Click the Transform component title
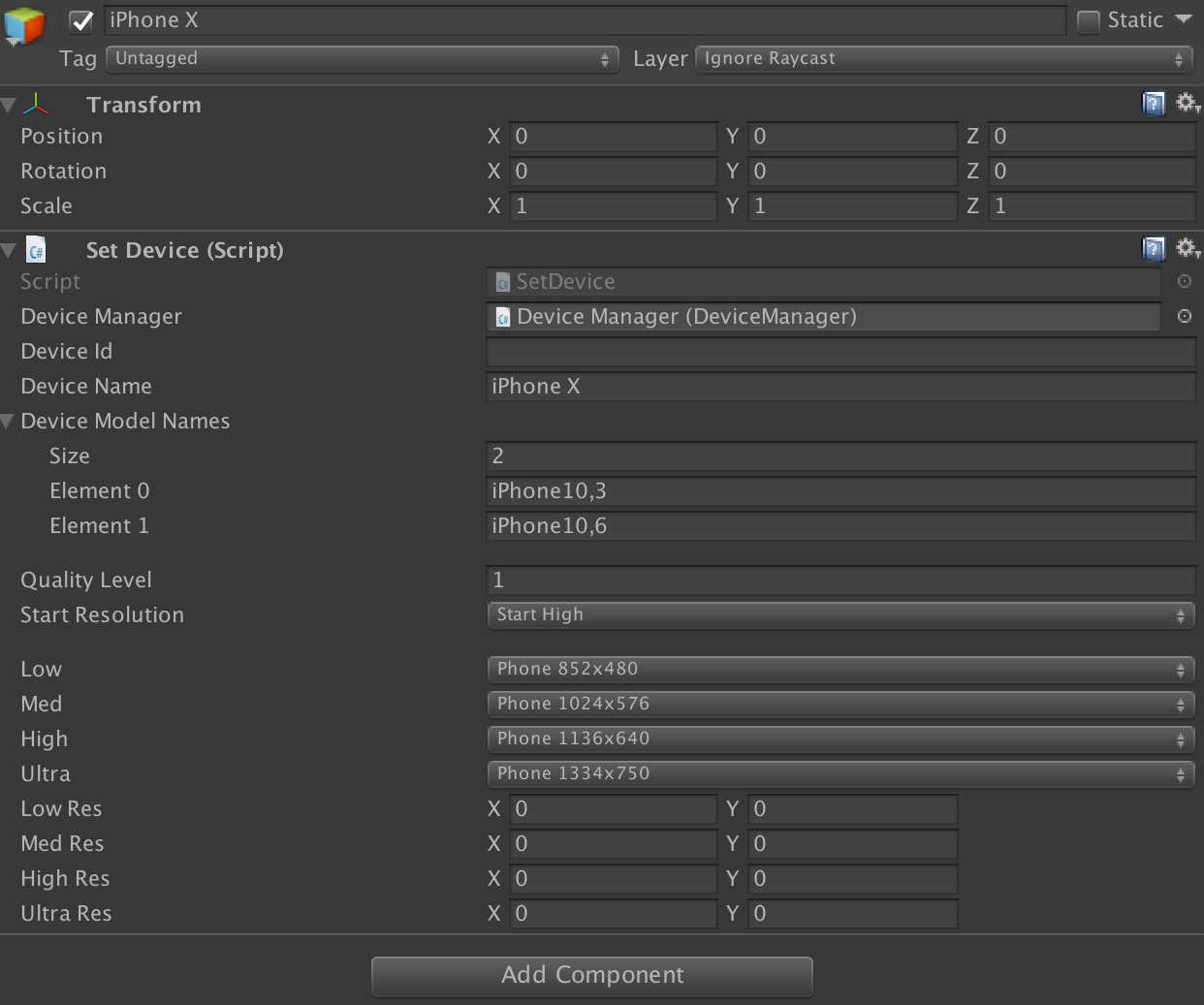 pos(143,105)
